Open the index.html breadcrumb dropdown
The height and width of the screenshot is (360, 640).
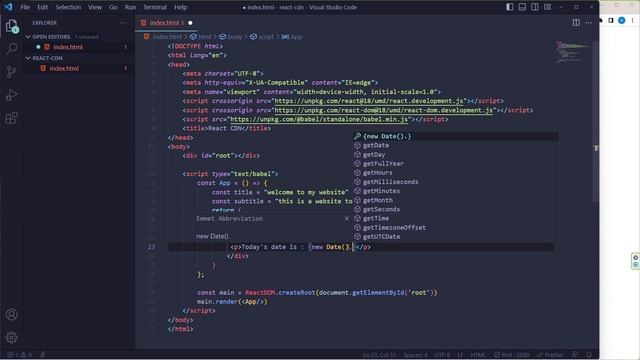[x=163, y=37]
